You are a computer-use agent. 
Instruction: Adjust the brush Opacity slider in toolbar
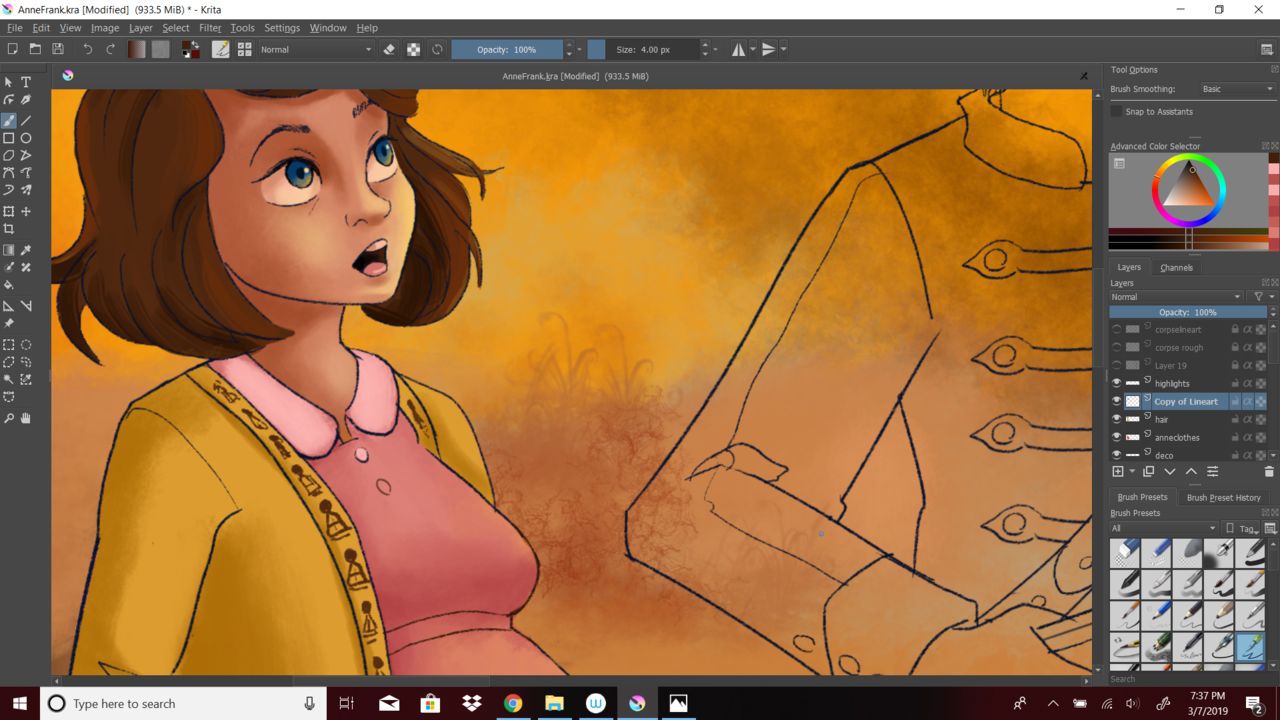tap(507, 49)
